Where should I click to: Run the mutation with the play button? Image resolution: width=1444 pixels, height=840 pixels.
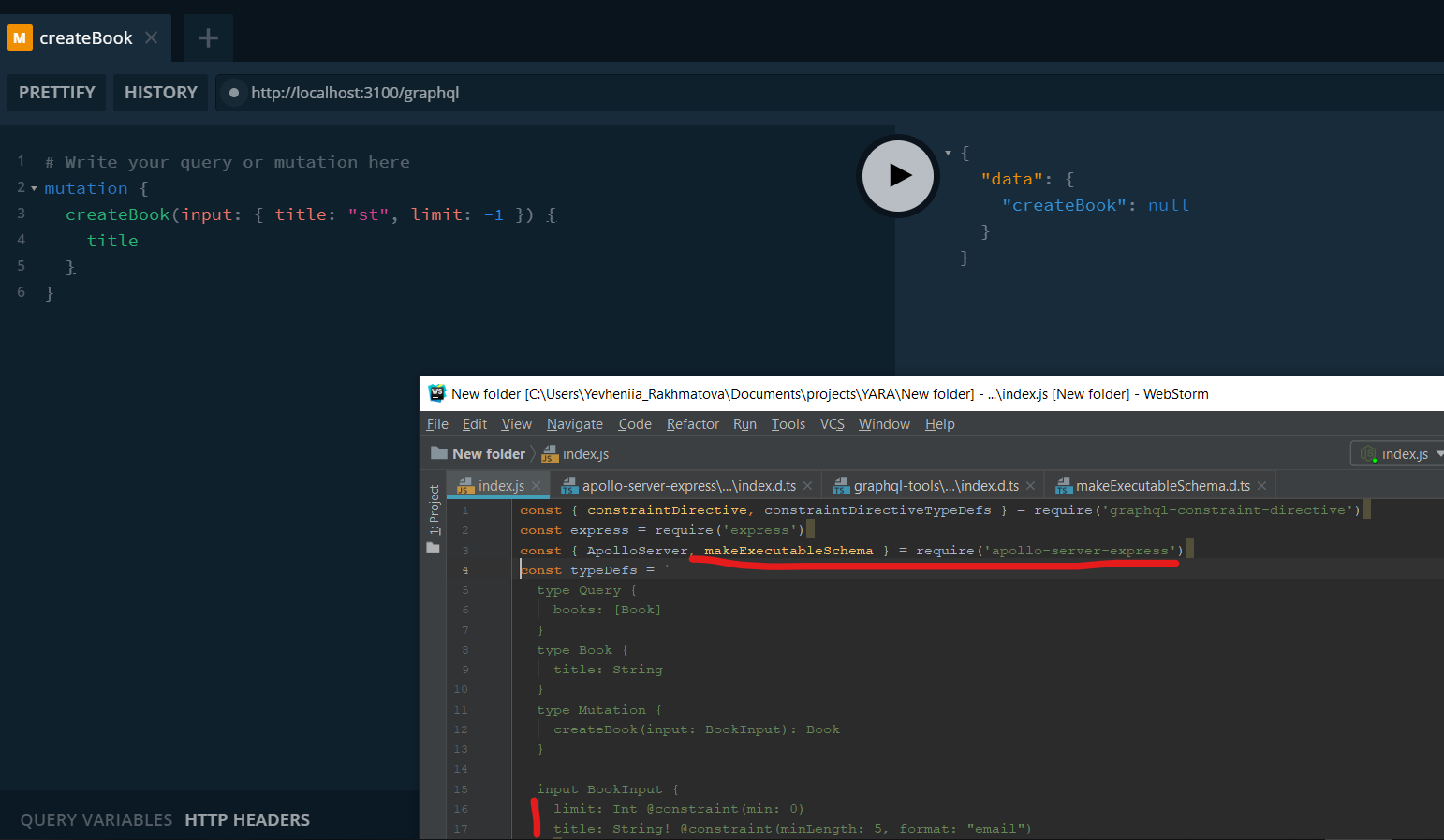click(898, 175)
